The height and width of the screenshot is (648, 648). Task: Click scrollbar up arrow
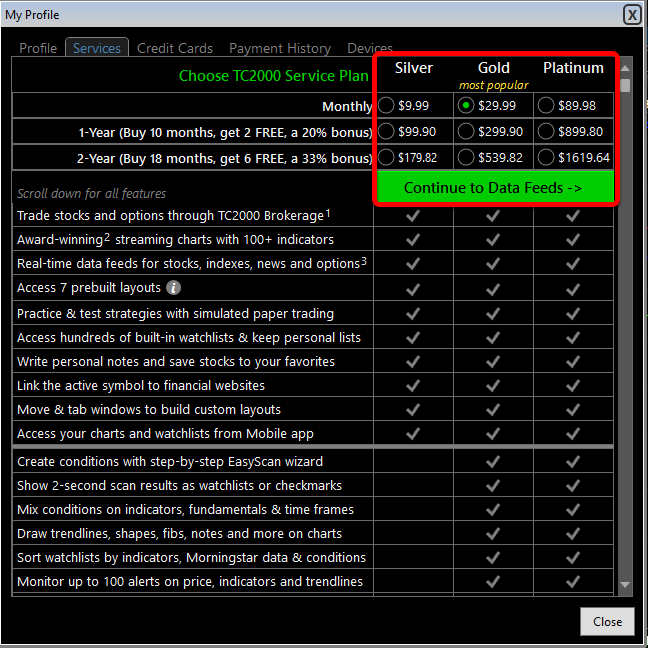[625, 68]
